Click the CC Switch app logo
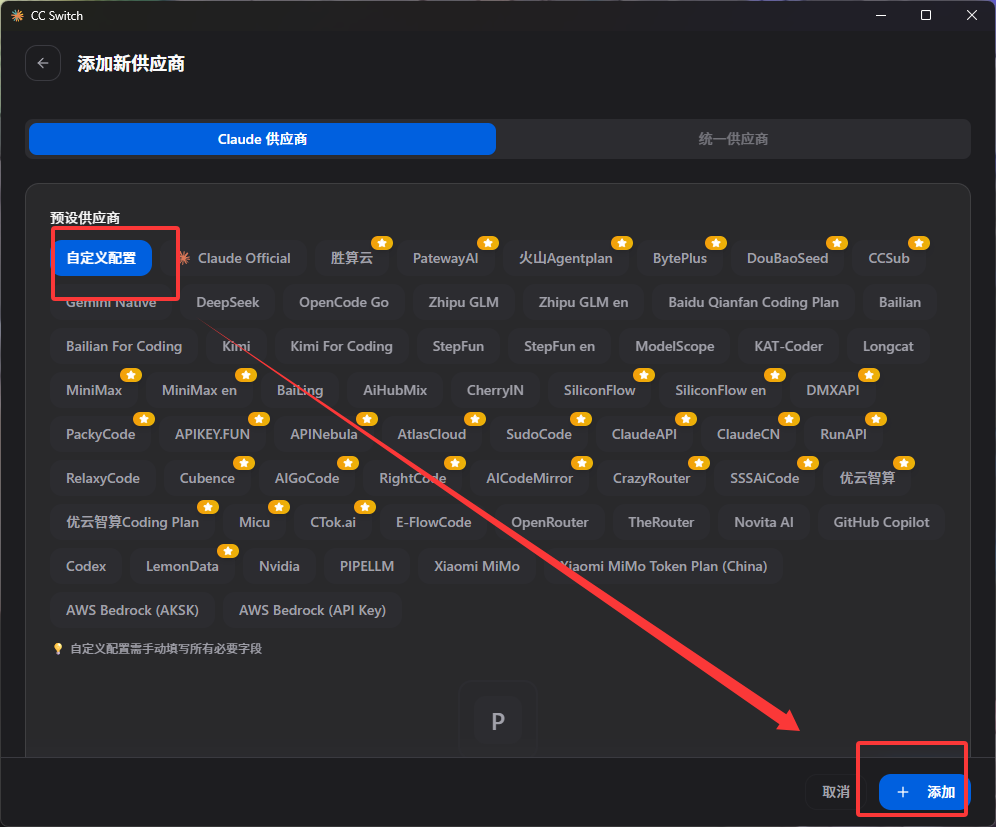 point(17,15)
